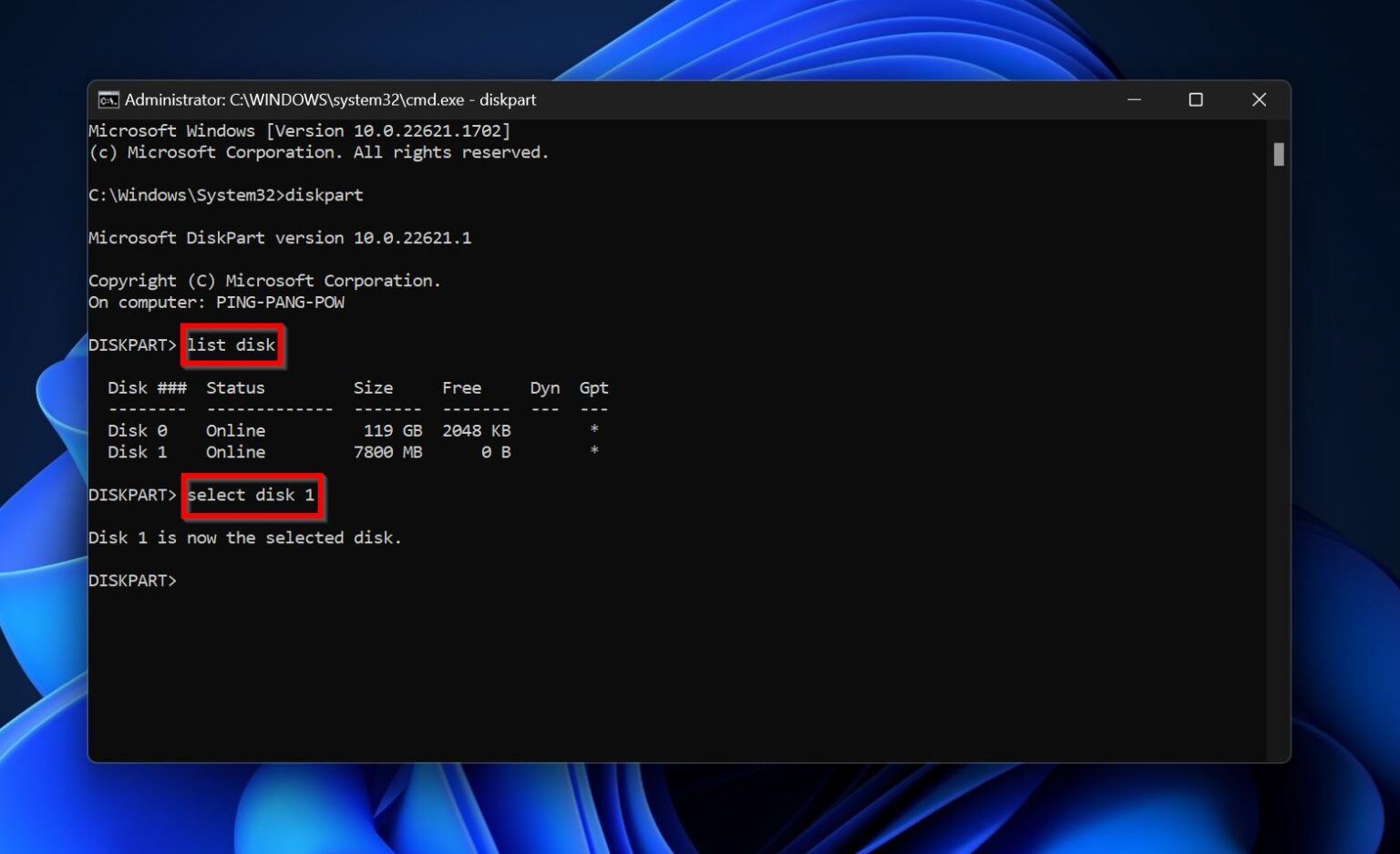Screen dimensions: 1400x854
Task: Maximize the diskpart console window
Action: coord(1196,100)
